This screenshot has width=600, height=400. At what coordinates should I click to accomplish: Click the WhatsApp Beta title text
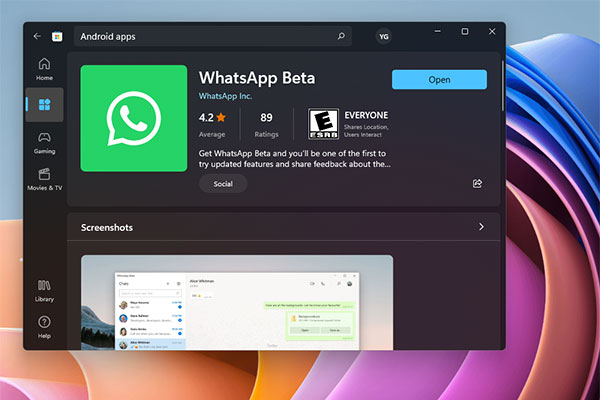coord(257,78)
